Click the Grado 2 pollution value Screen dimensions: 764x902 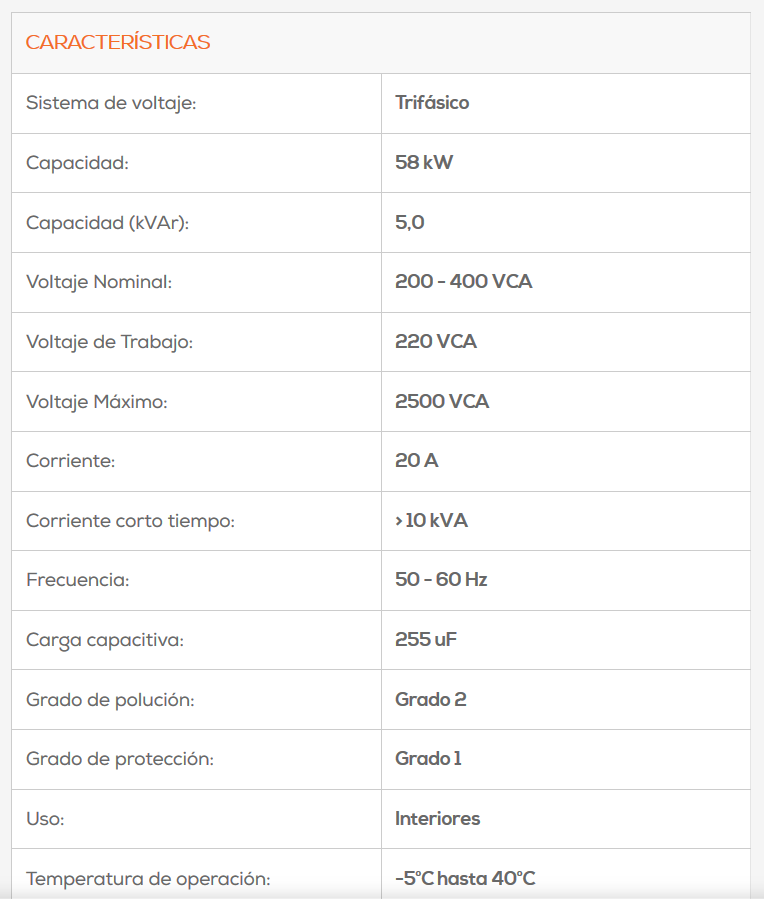click(x=431, y=699)
